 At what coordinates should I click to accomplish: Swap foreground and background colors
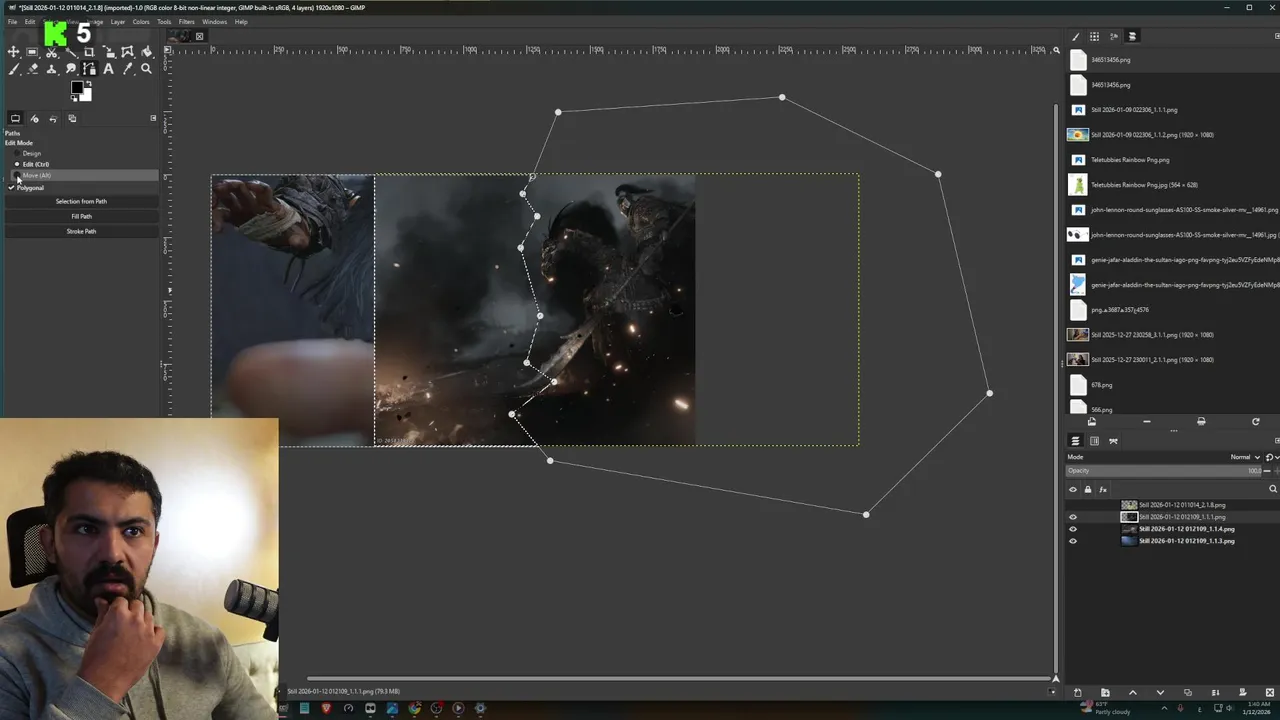tap(88, 85)
